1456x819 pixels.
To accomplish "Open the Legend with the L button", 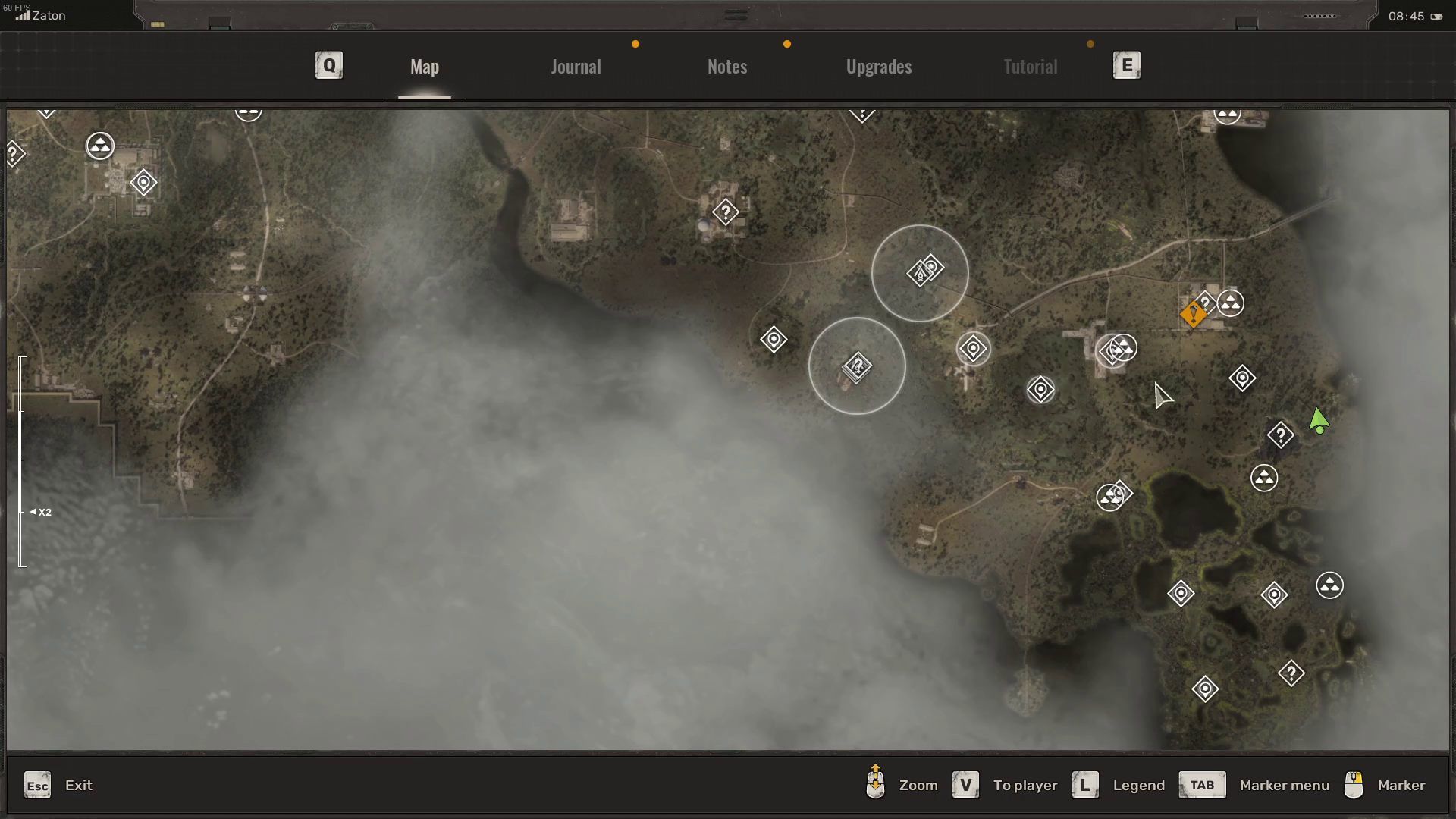I will point(1085,785).
